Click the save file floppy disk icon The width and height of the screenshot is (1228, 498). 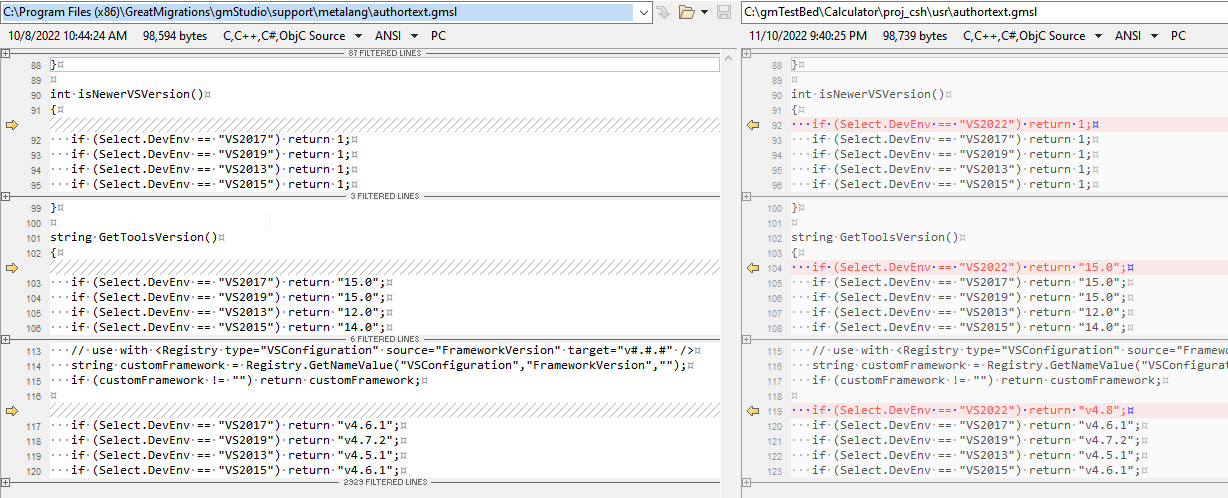click(x=725, y=12)
